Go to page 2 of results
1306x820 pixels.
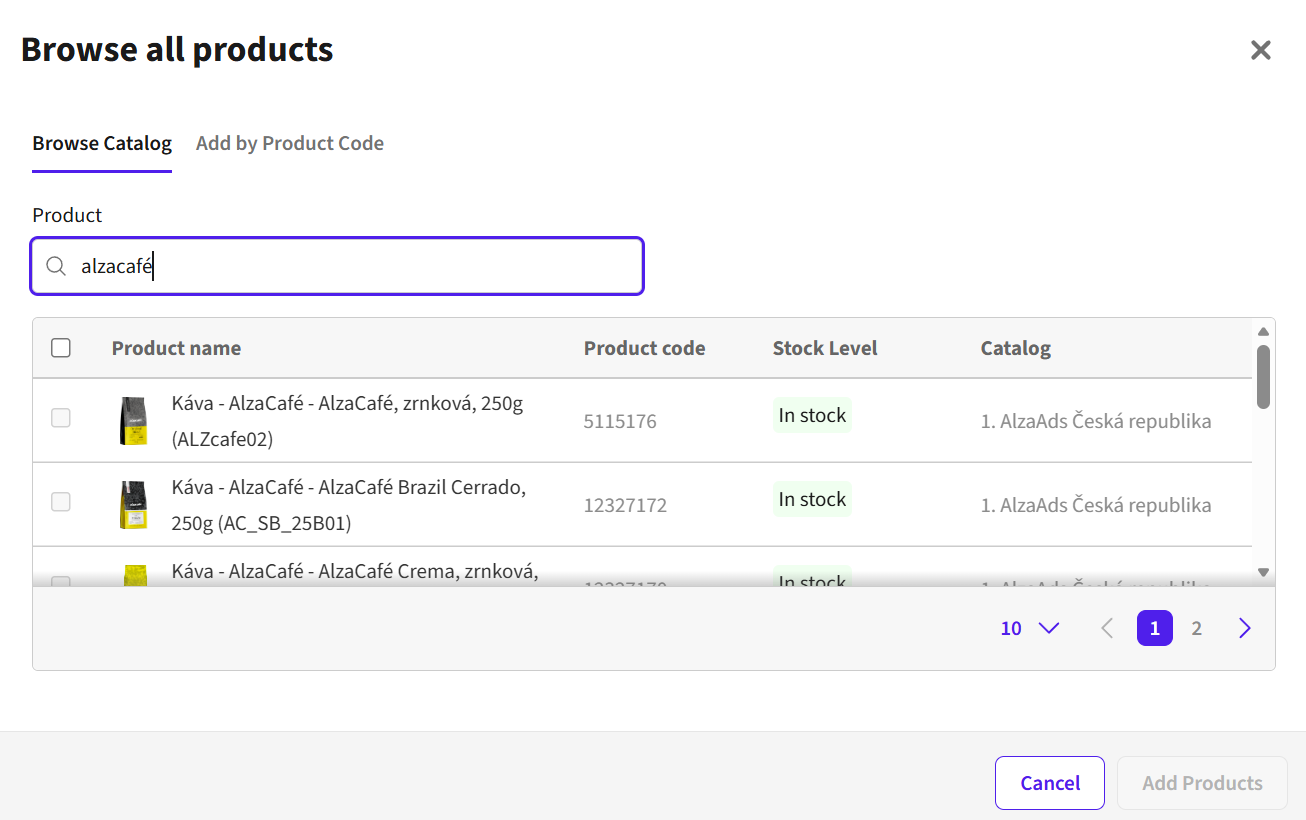click(x=1196, y=628)
